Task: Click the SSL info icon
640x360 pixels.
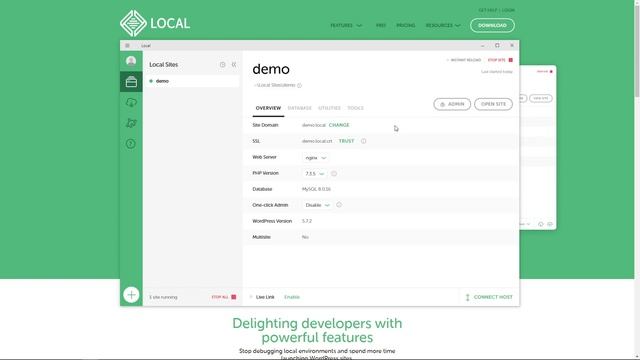Action: [x=363, y=141]
